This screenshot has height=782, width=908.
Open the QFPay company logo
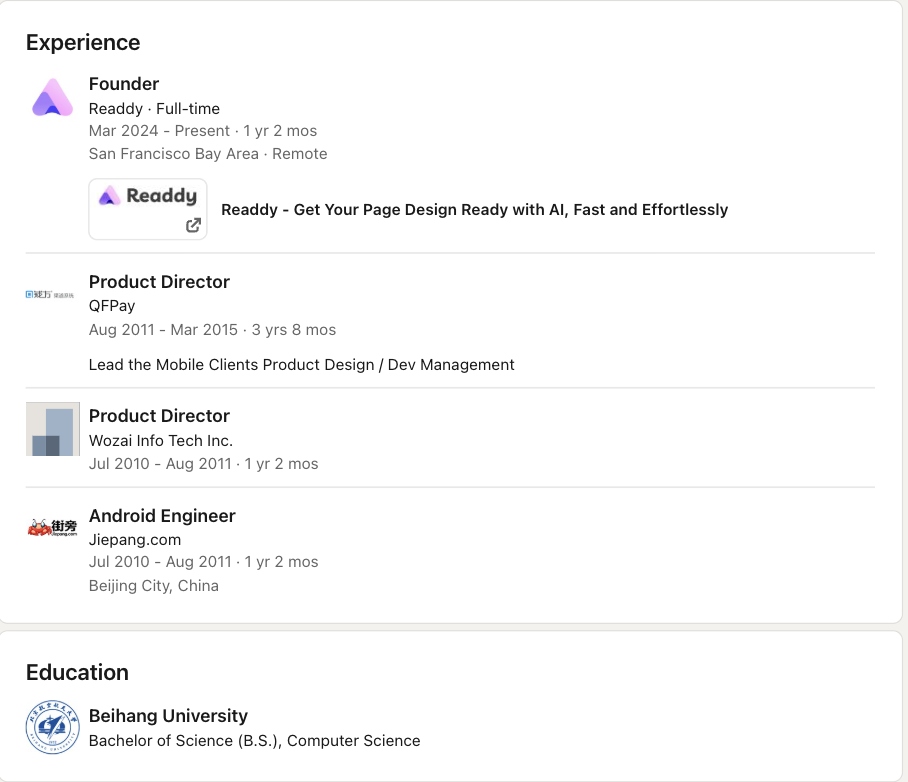pos(50,295)
